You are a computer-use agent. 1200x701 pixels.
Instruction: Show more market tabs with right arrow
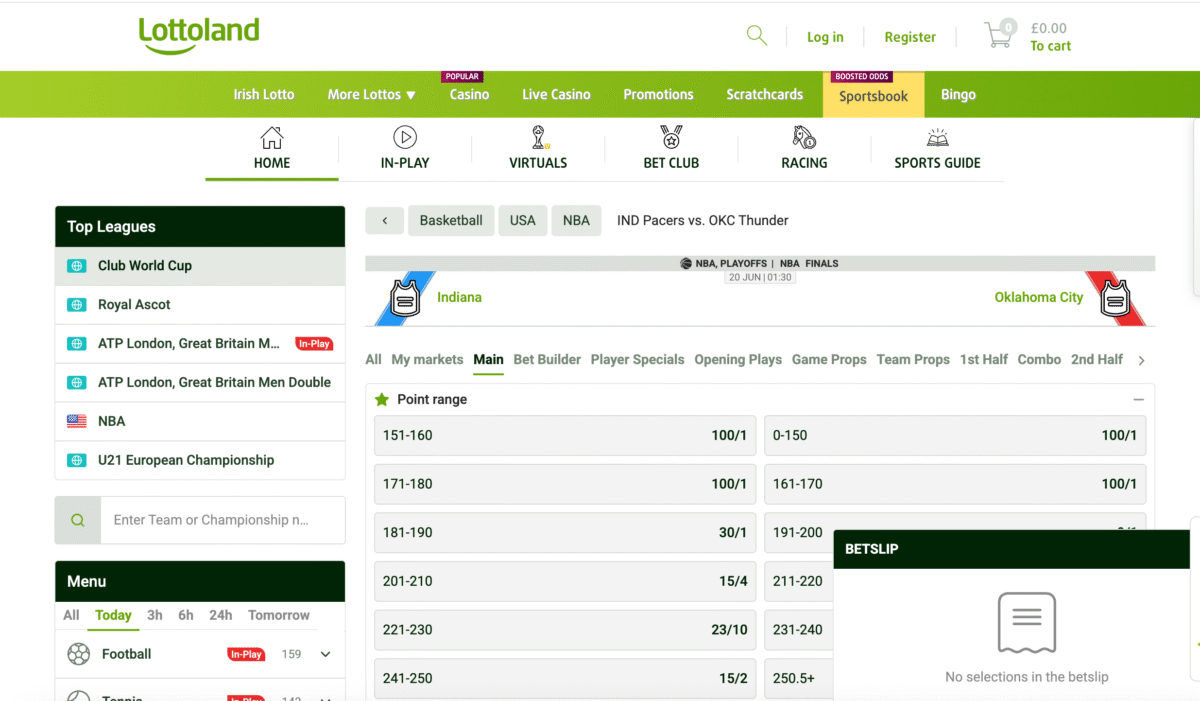coord(1141,360)
